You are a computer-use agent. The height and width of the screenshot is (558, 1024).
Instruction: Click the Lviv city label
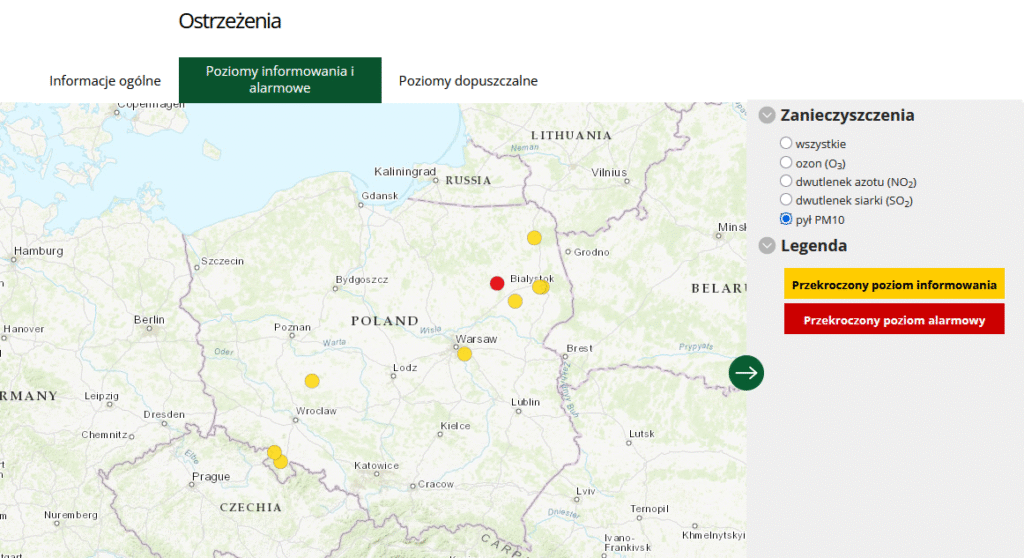pyautogui.click(x=586, y=491)
